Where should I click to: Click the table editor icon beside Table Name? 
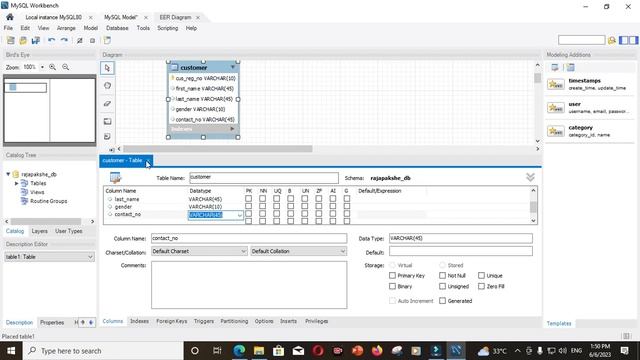(x=116, y=178)
